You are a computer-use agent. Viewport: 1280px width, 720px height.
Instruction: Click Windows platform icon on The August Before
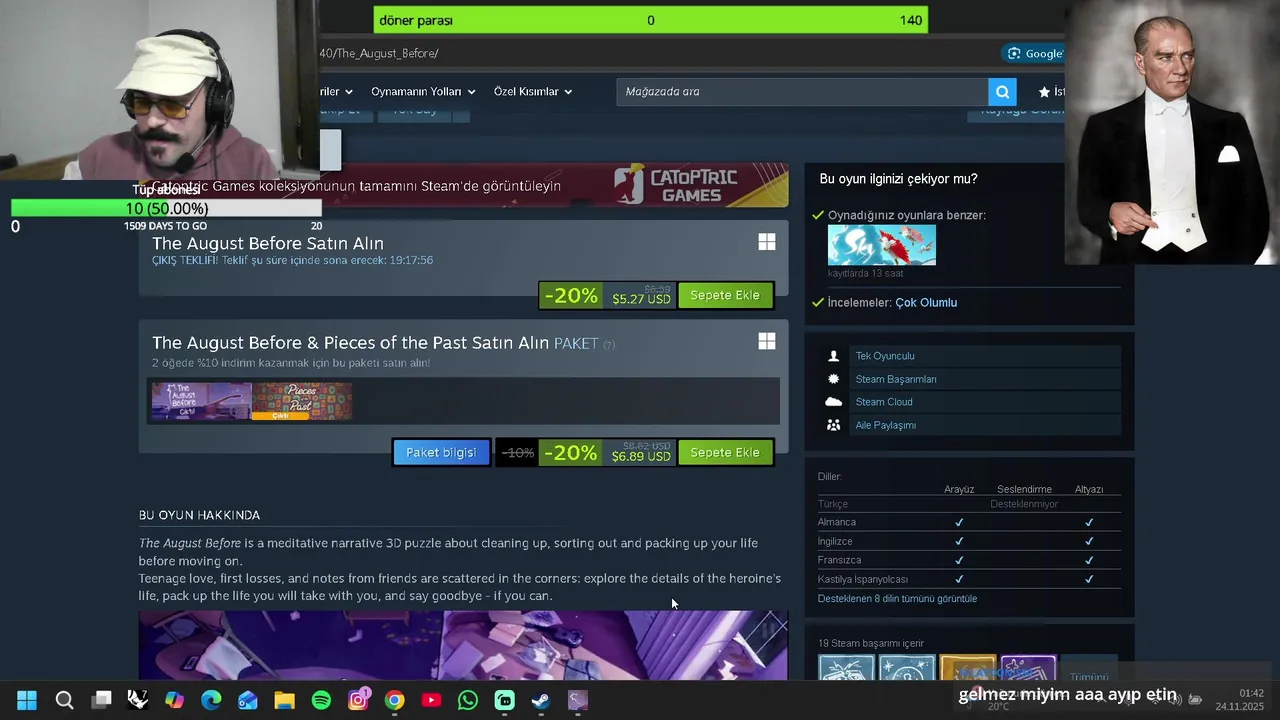pyautogui.click(x=767, y=242)
